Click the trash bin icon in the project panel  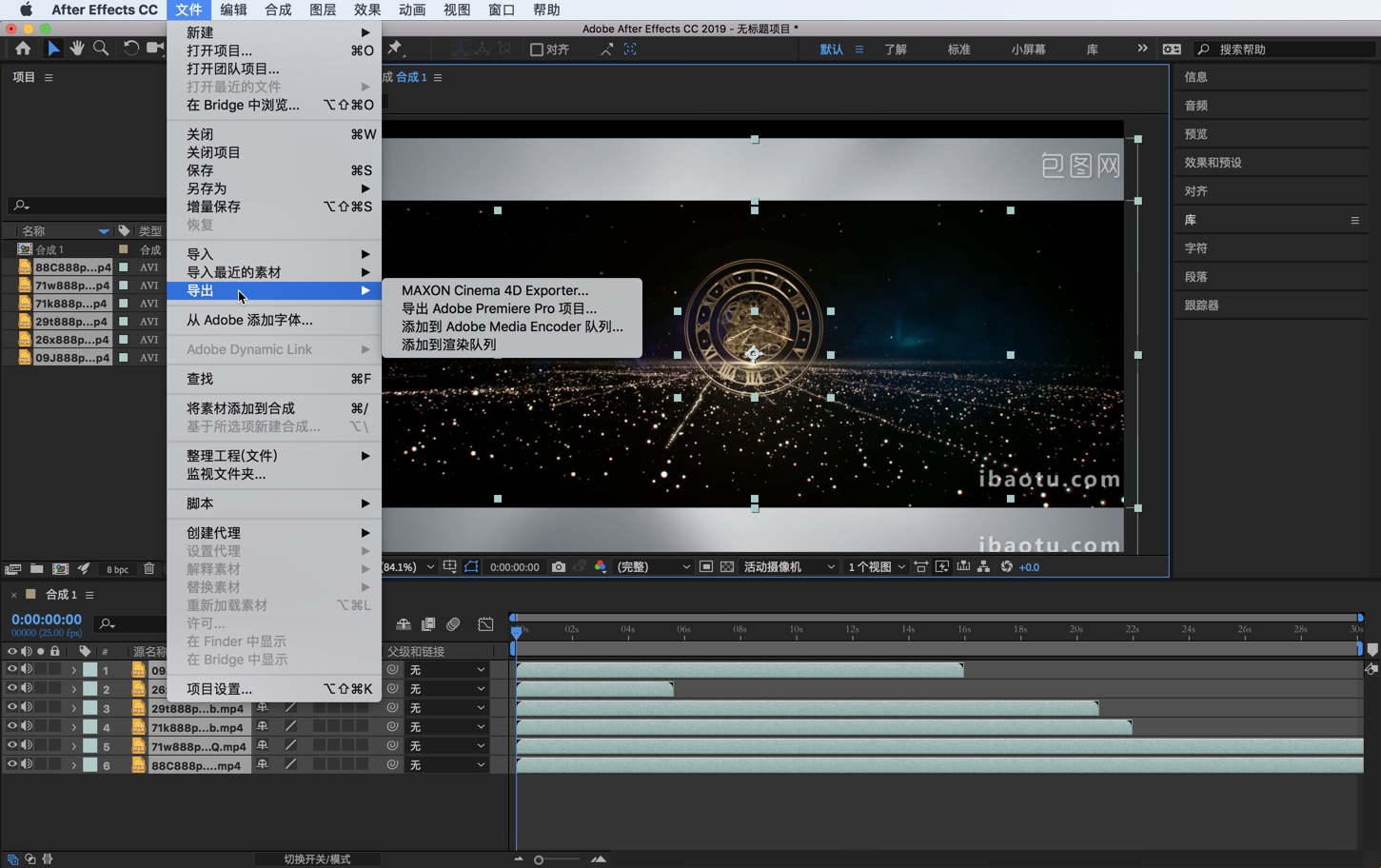(149, 568)
